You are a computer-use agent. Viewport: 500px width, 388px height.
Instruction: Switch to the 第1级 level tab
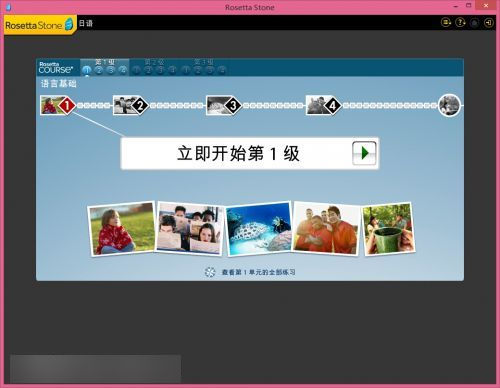coord(105,62)
